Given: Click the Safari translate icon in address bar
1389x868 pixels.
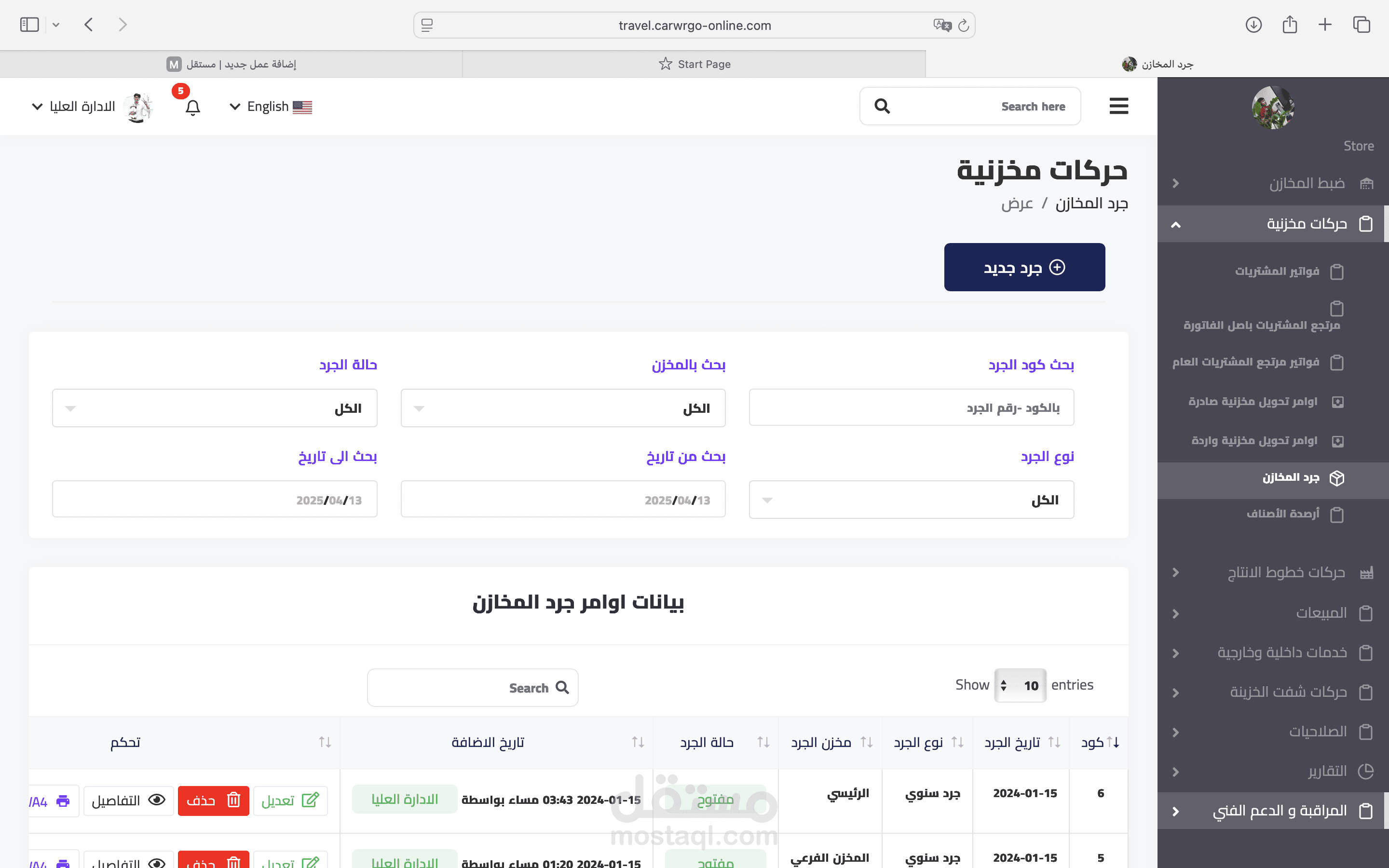Looking at the screenshot, I should point(941,25).
